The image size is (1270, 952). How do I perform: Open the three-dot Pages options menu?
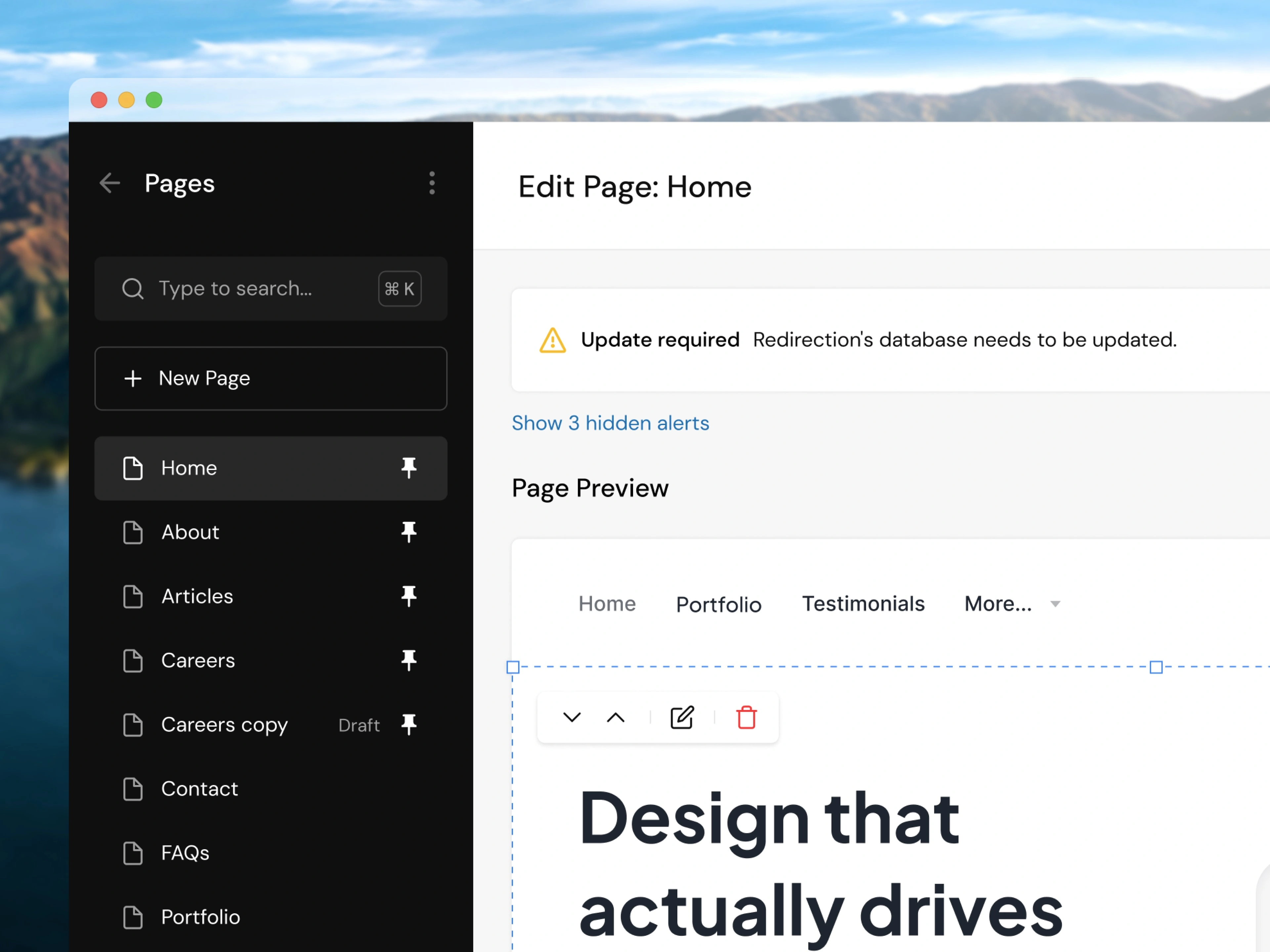coord(432,184)
